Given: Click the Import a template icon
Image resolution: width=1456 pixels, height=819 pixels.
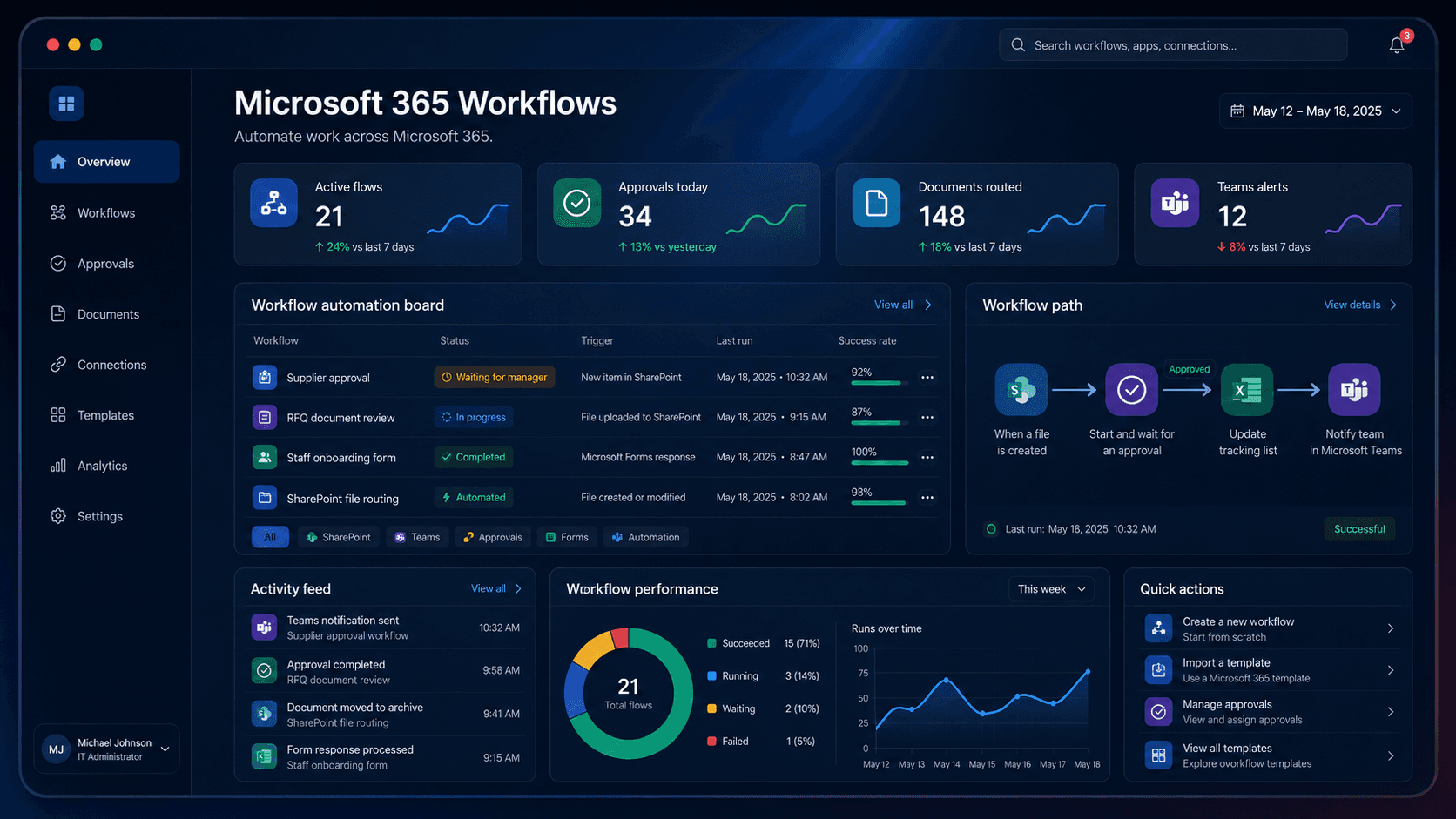Looking at the screenshot, I should click(x=1158, y=670).
